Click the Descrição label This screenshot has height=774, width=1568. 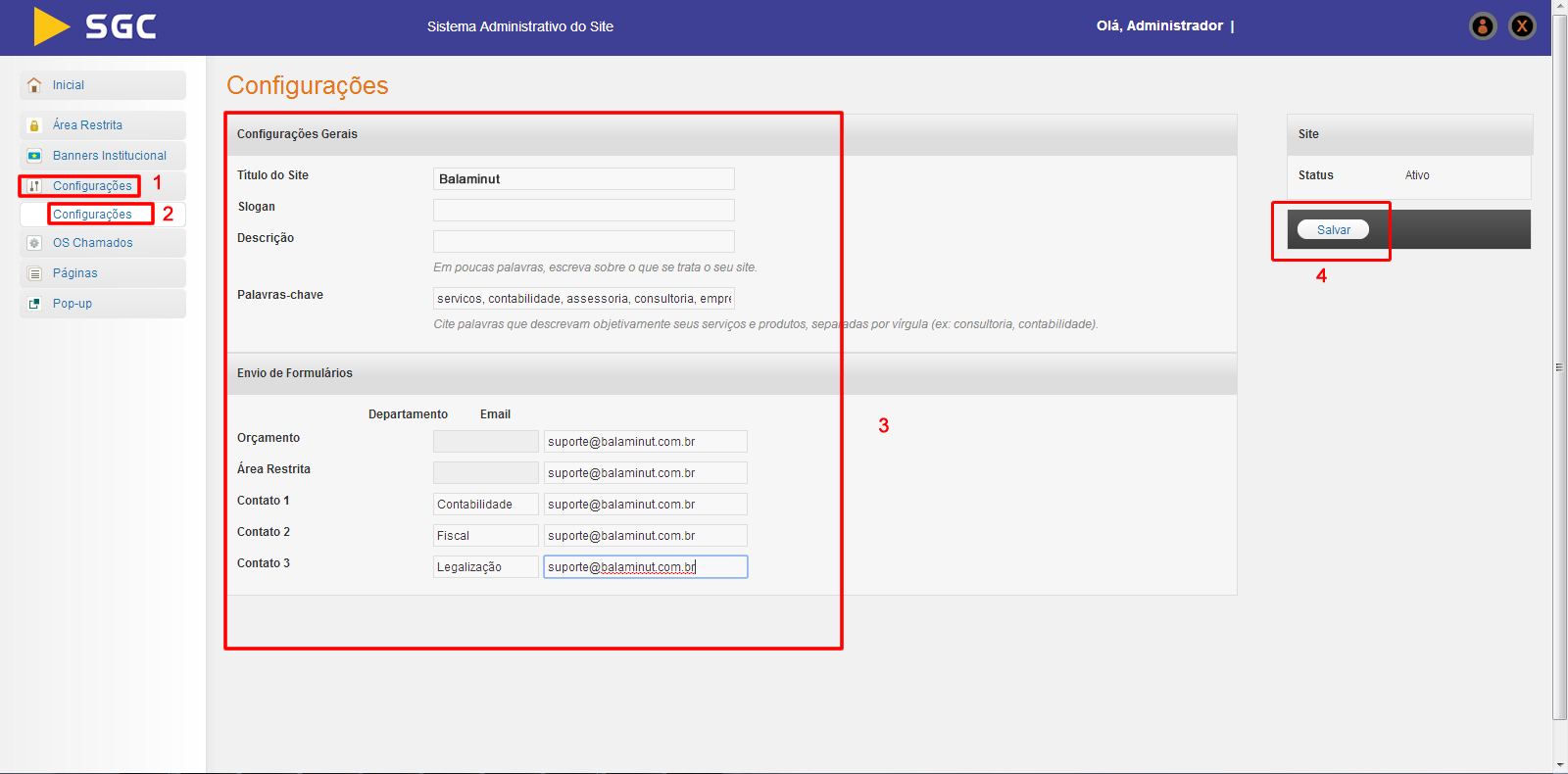(266, 238)
